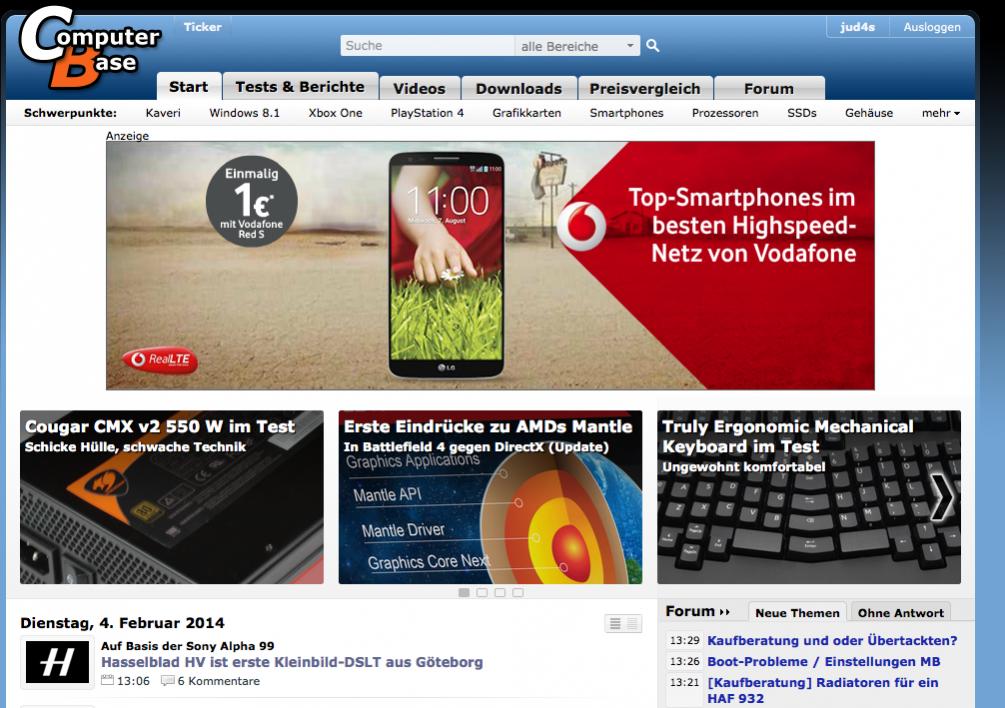This screenshot has height=708, width=1005.
Task: Click the Forum heading arrows icon
Action: coord(724,612)
